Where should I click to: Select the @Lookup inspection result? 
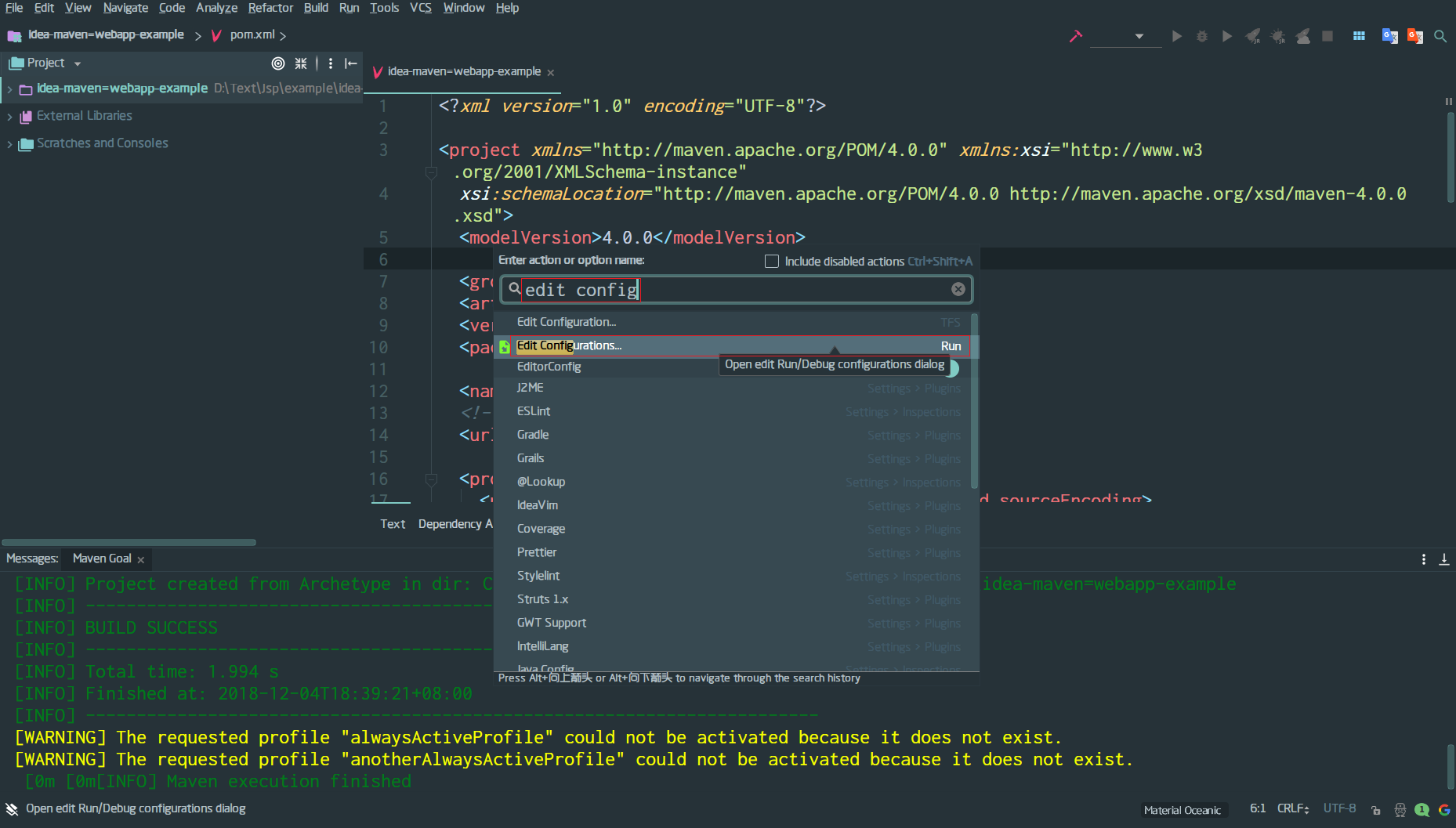733,482
